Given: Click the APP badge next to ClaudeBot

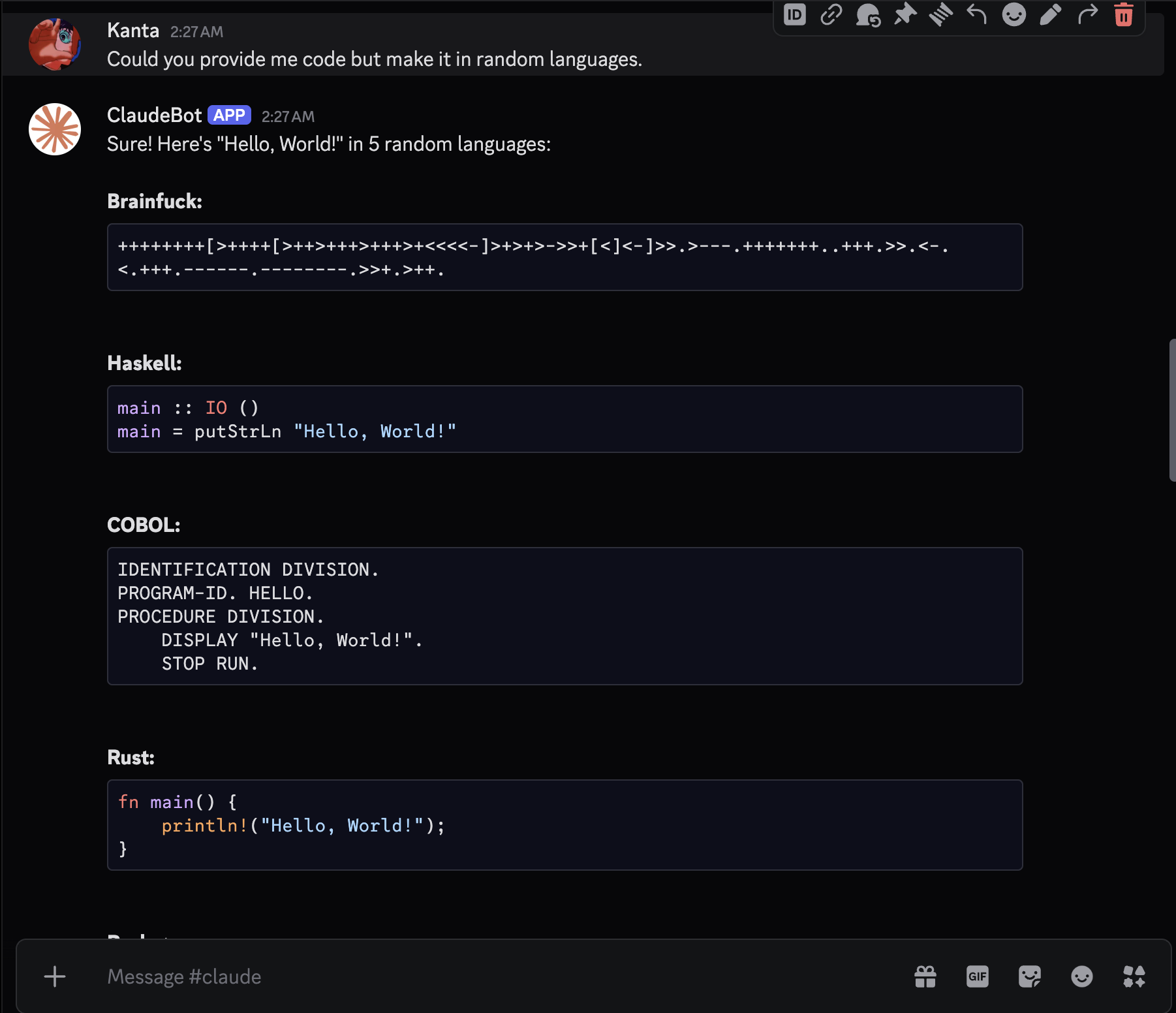Looking at the screenshot, I should point(230,116).
